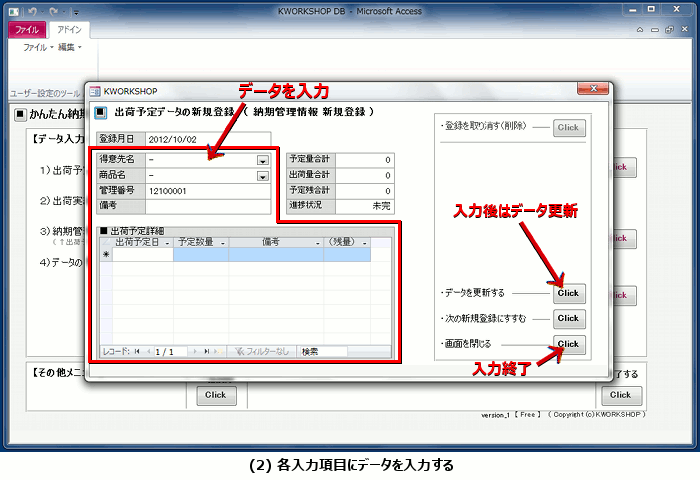
Task: Open the 出荷予定日 column header dropdown
Action: point(167,243)
